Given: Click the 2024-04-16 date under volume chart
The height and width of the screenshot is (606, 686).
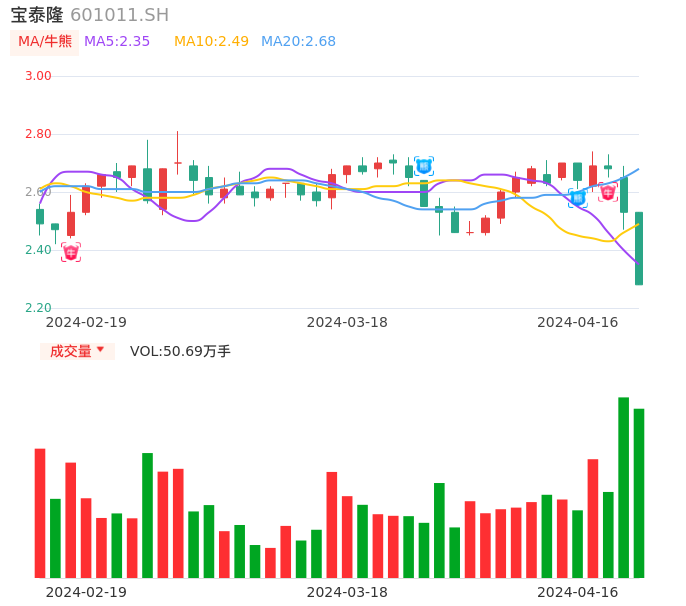Looking at the screenshot, I should (x=578, y=592).
